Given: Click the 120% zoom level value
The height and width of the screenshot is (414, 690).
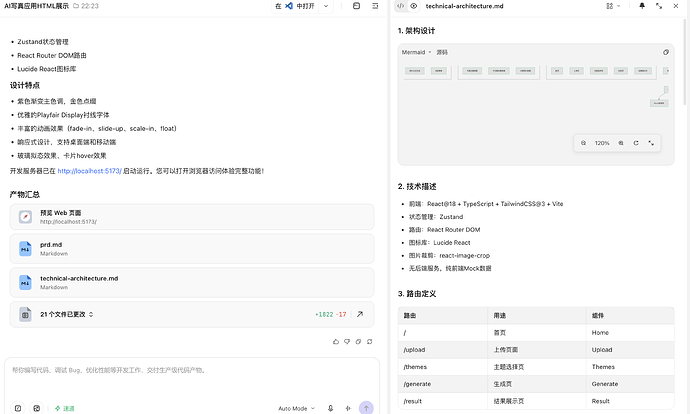Looking at the screenshot, I should point(602,143).
